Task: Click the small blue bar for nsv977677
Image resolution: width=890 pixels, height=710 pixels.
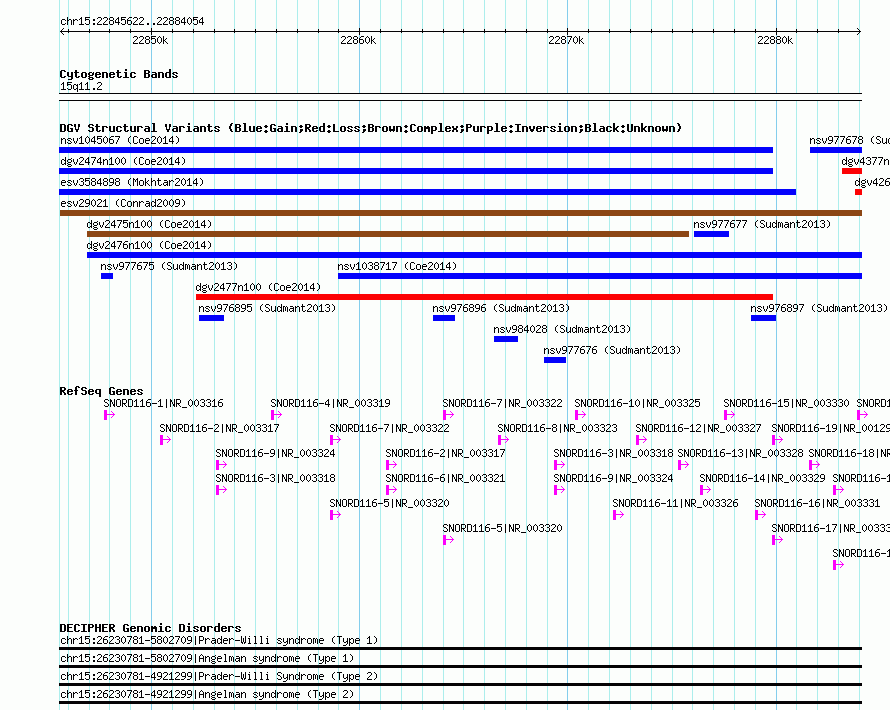Action: click(711, 234)
